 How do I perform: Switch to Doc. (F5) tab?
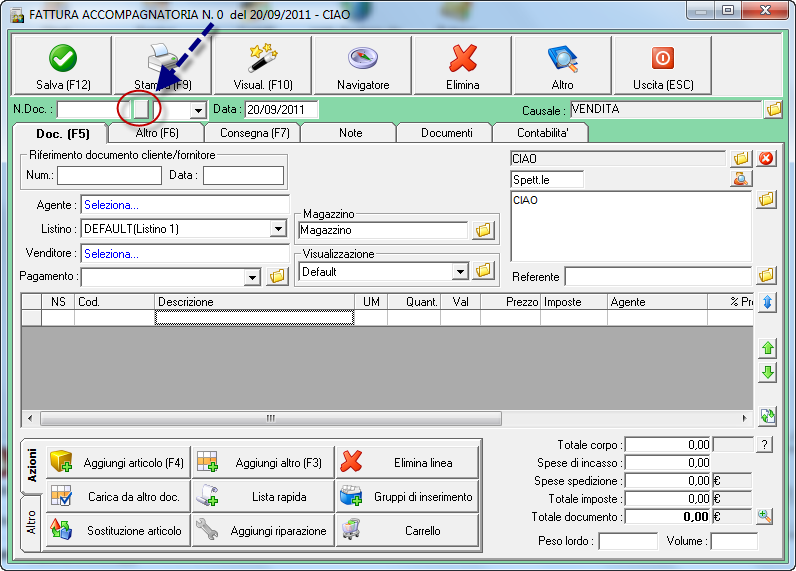62,133
